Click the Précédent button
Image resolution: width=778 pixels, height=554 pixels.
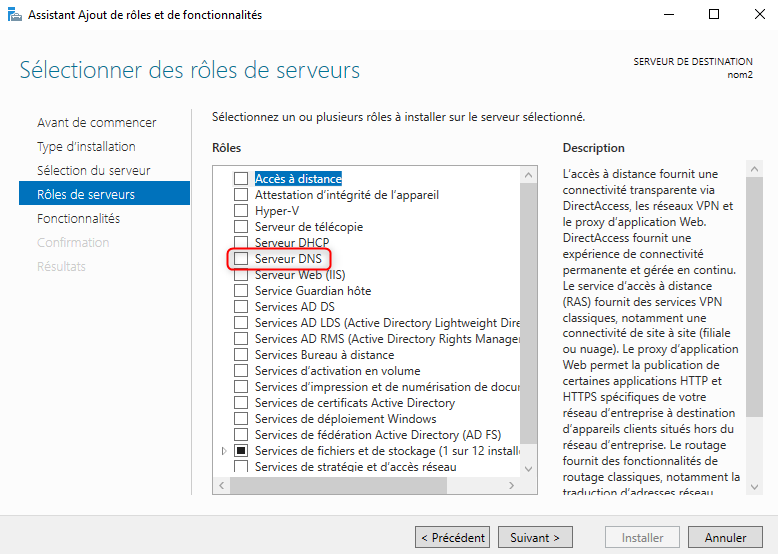click(x=453, y=537)
